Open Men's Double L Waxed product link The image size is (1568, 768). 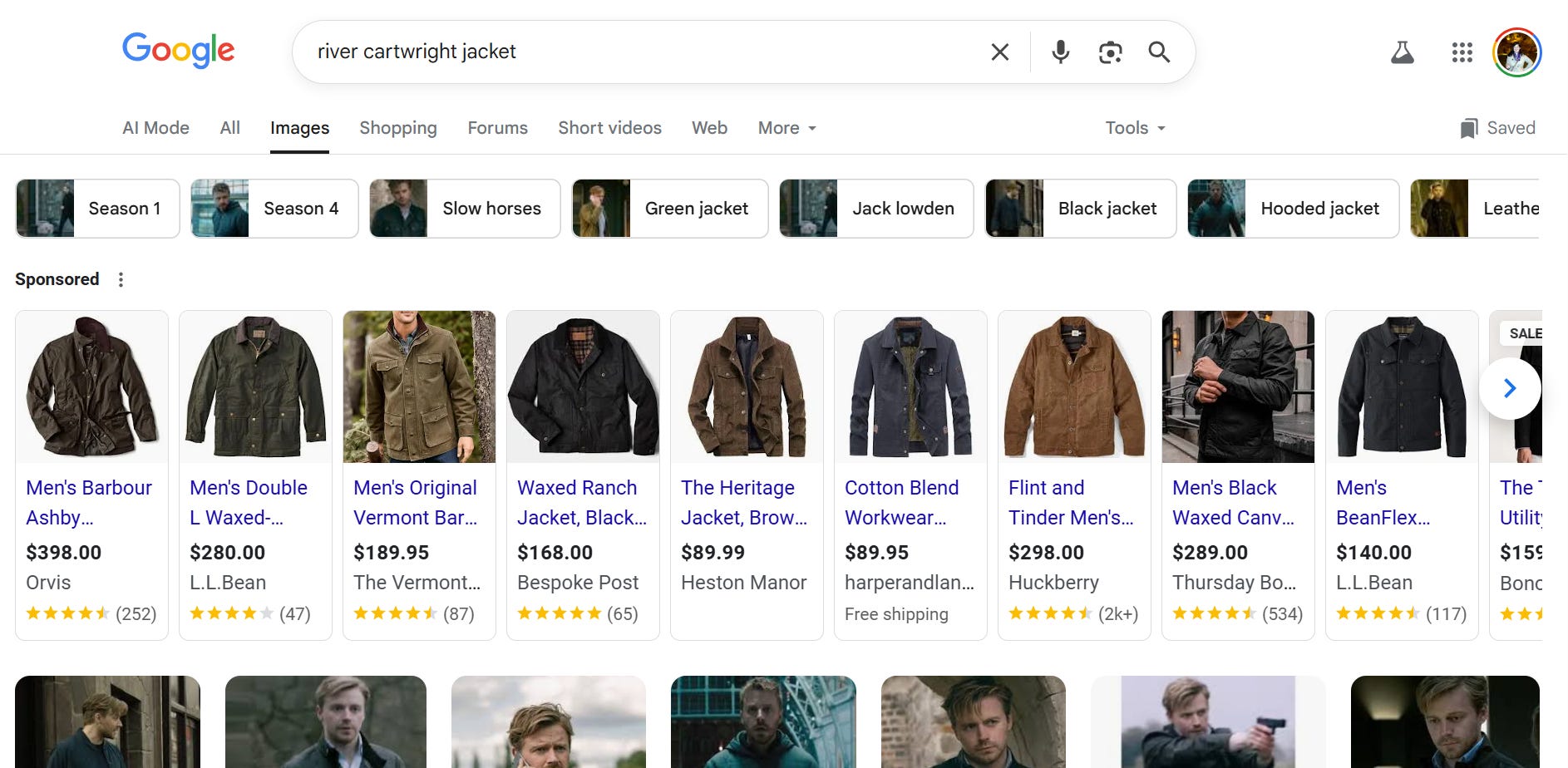click(x=249, y=503)
